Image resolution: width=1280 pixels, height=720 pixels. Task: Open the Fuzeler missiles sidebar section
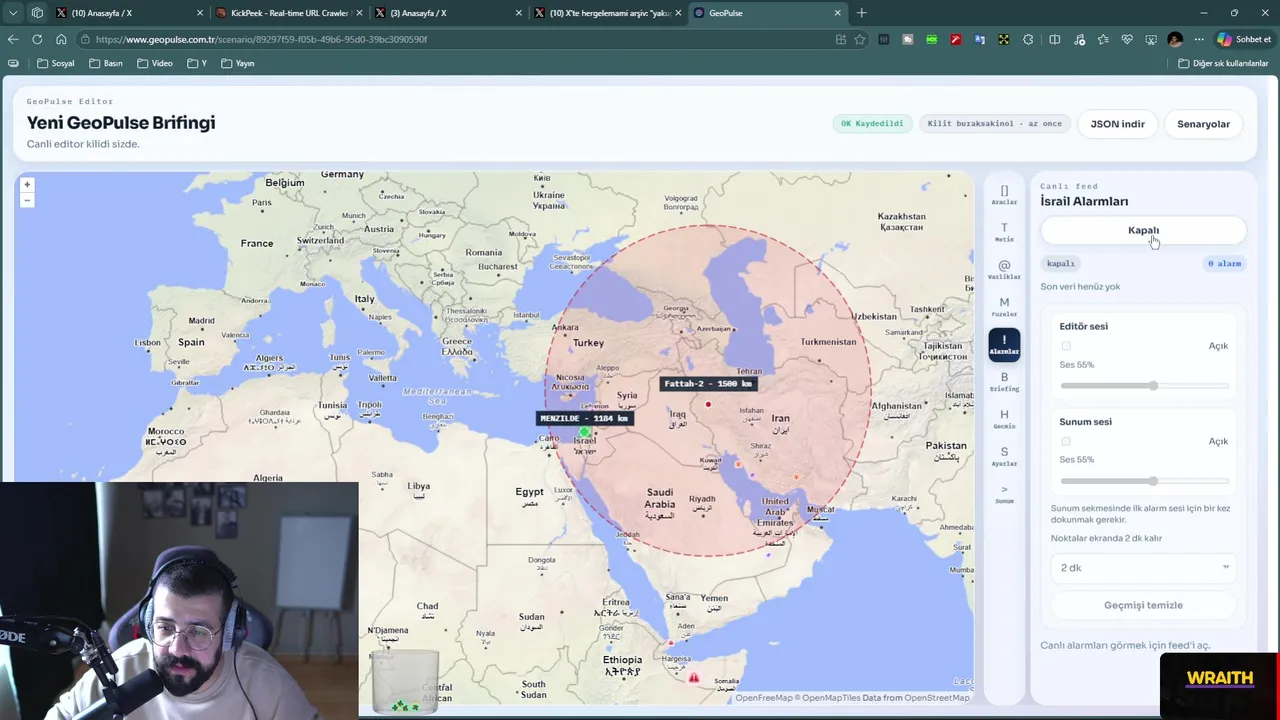pos(1004,307)
